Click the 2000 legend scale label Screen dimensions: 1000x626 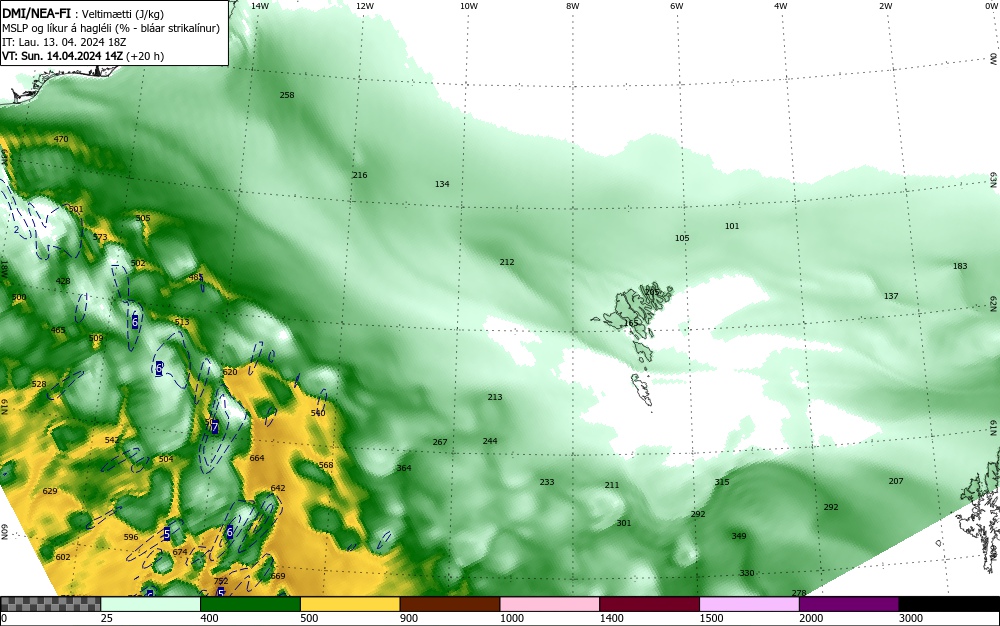click(811, 618)
